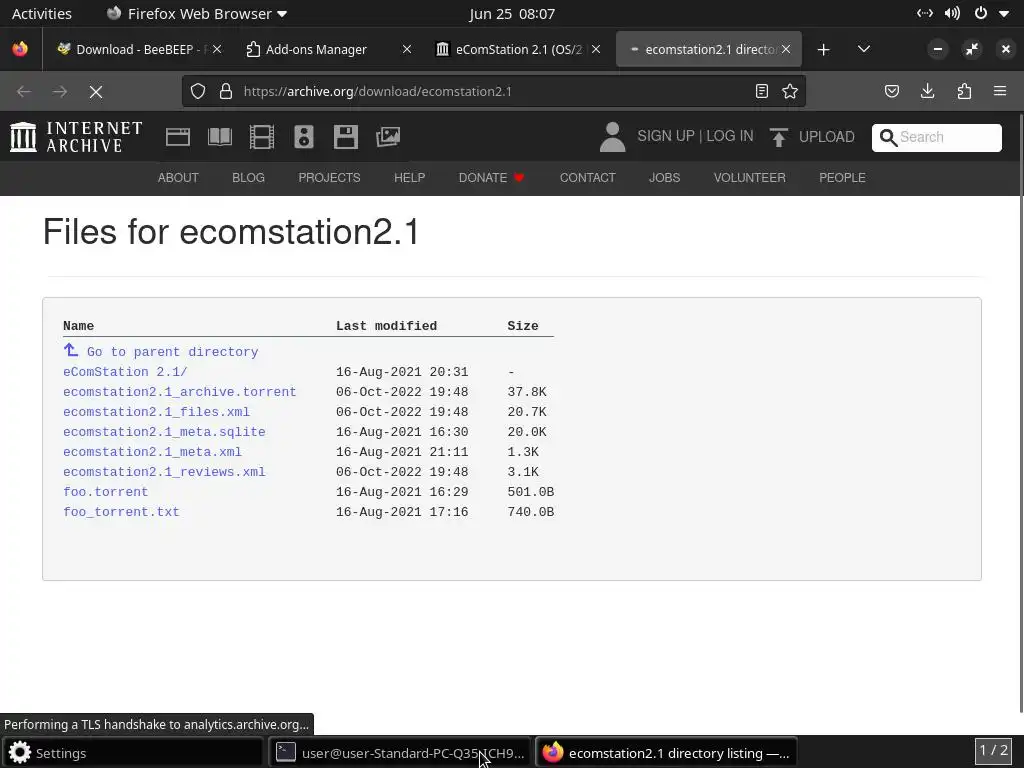
Task: Click LOG IN link
Action: (x=729, y=136)
